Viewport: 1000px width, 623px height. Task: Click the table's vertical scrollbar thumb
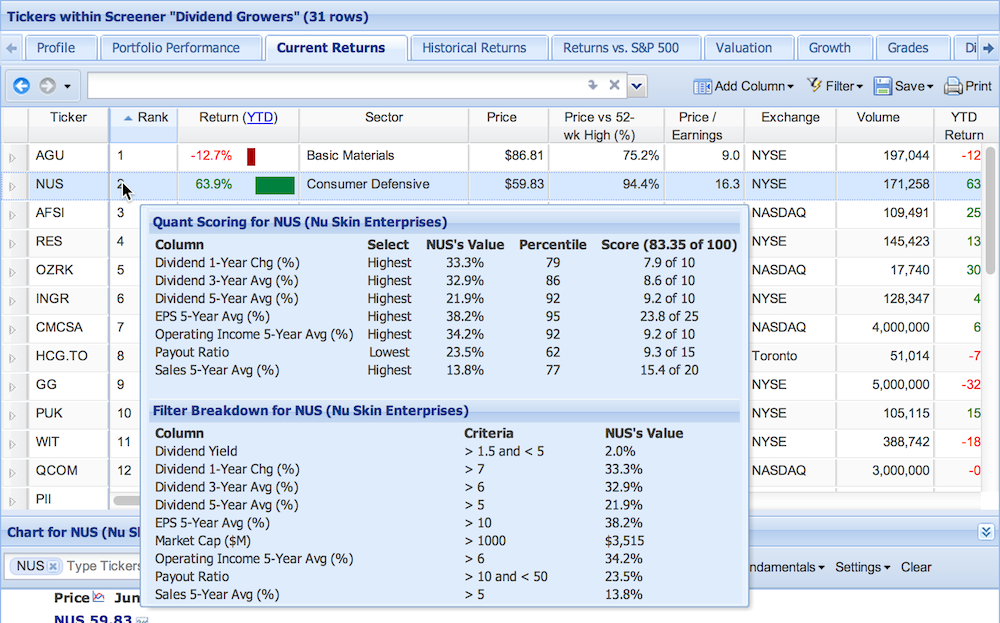point(990,210)
